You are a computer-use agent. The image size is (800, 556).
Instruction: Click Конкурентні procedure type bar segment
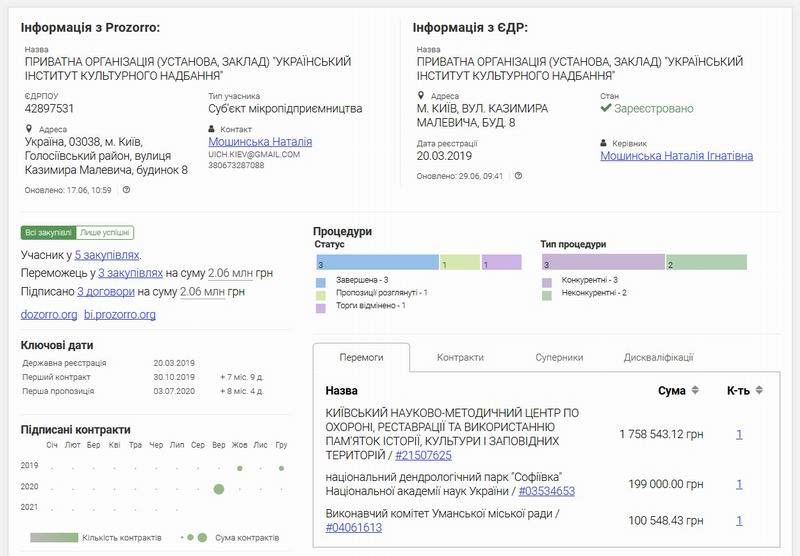(x=604, y=262)
